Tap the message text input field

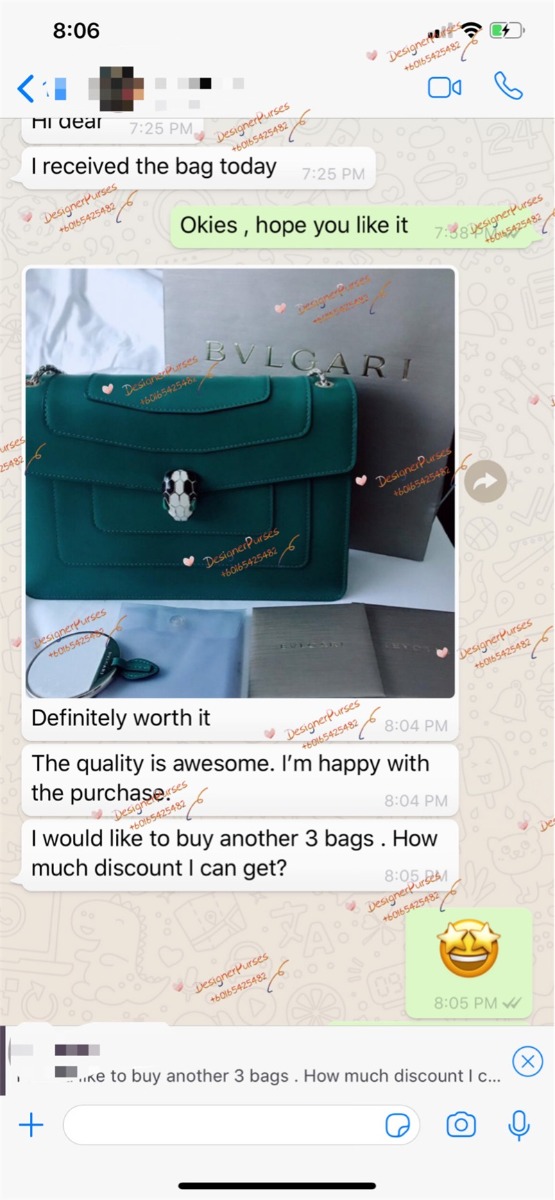coord(241,1125)
